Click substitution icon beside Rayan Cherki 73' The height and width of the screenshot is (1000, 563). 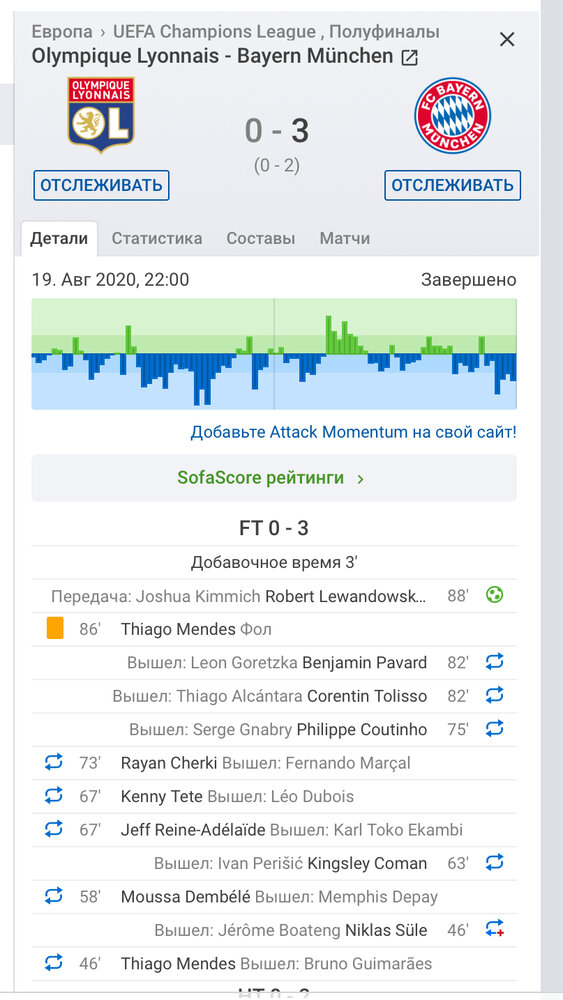coord(54,761)
